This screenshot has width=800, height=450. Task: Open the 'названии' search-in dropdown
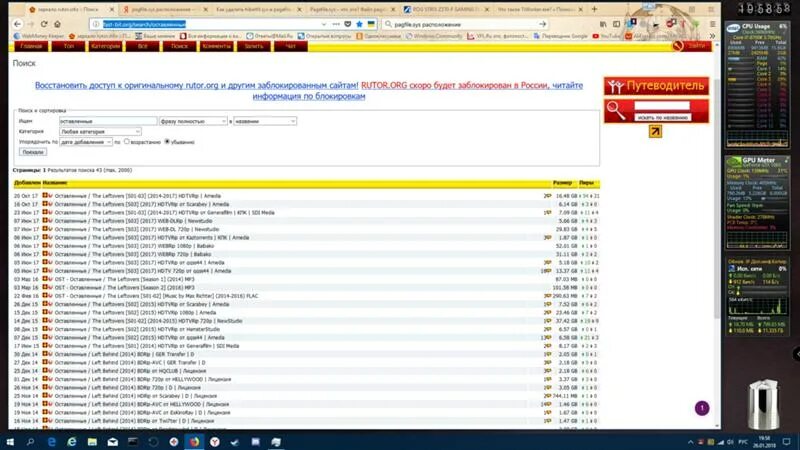(265, 121)
